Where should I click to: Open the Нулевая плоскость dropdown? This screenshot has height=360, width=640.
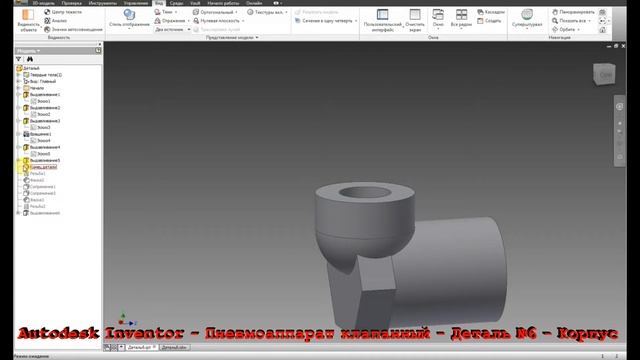click(x=219, y=21)
